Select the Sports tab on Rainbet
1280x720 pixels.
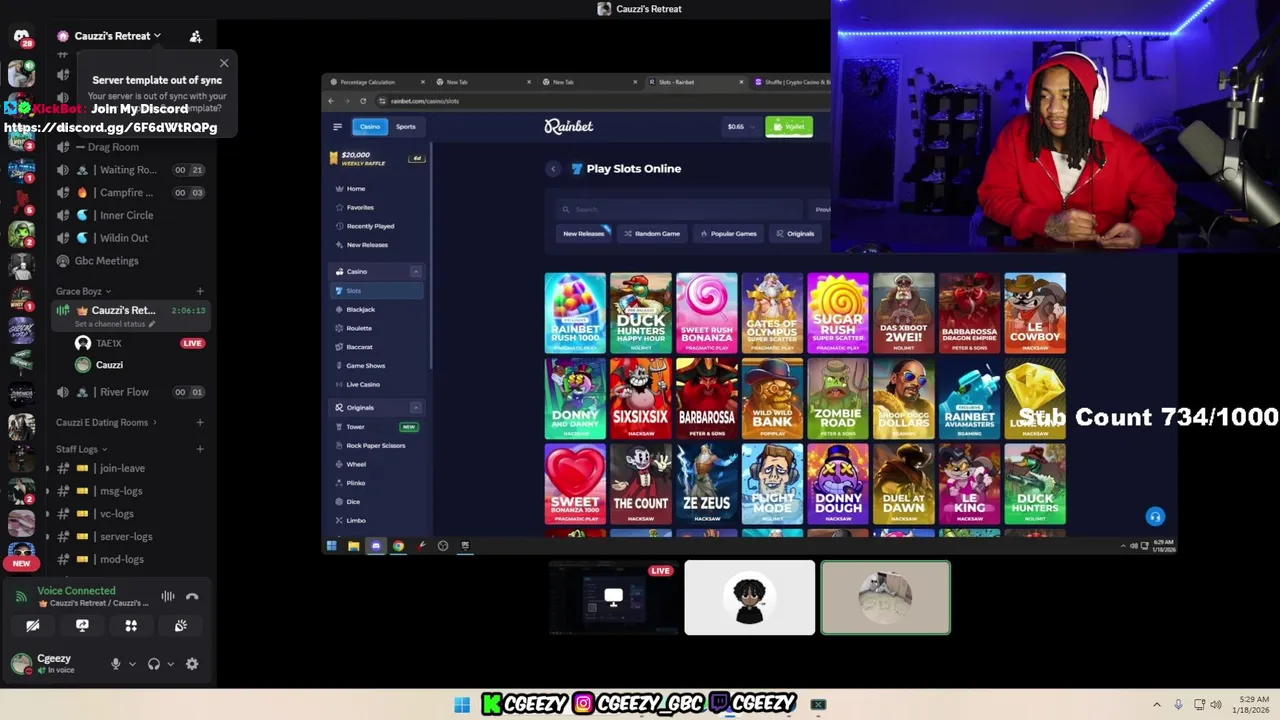405,127
